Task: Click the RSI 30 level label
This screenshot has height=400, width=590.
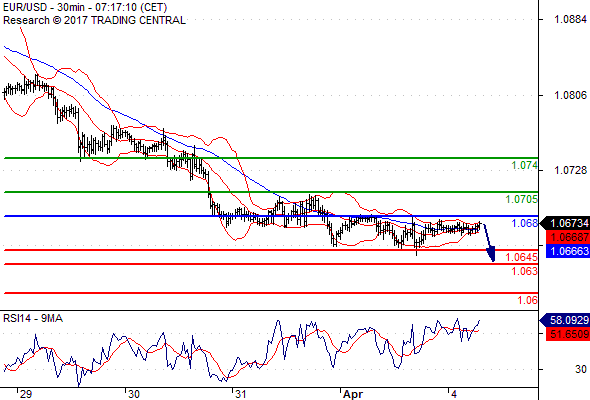Action: click(x=581, y=369)
